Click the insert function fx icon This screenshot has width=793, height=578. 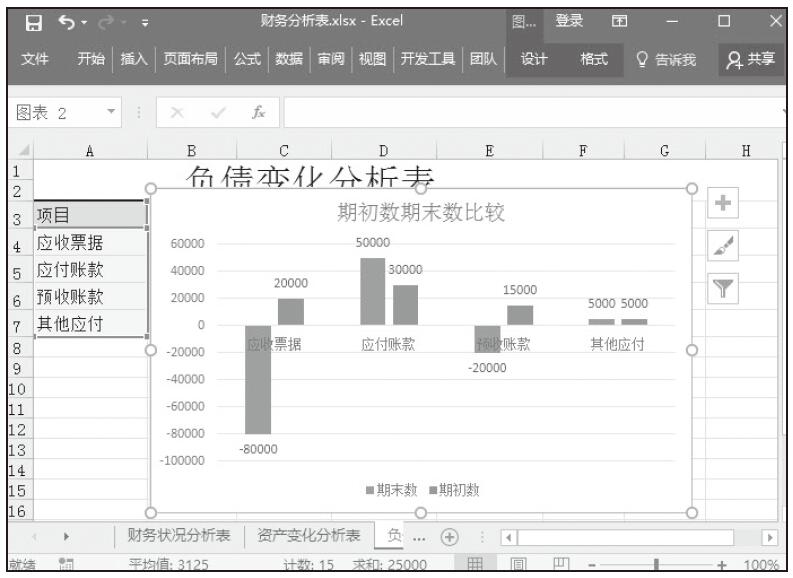tap(258, 113)
